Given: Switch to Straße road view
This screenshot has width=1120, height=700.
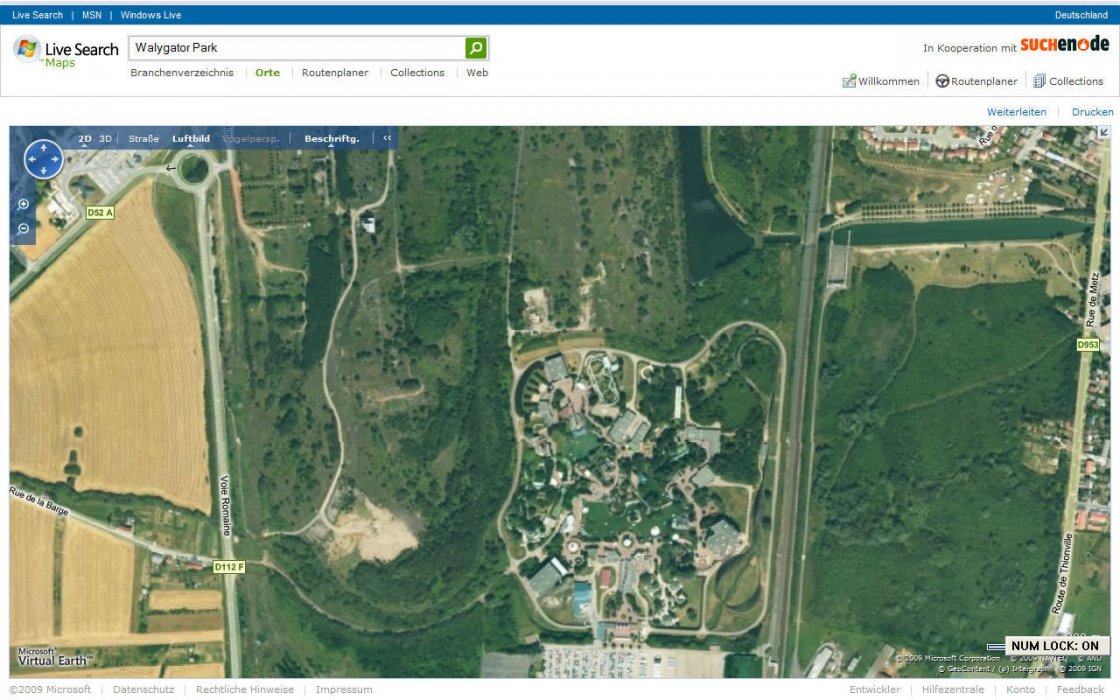Looking at the screenshot, I should tap(143, 139).
